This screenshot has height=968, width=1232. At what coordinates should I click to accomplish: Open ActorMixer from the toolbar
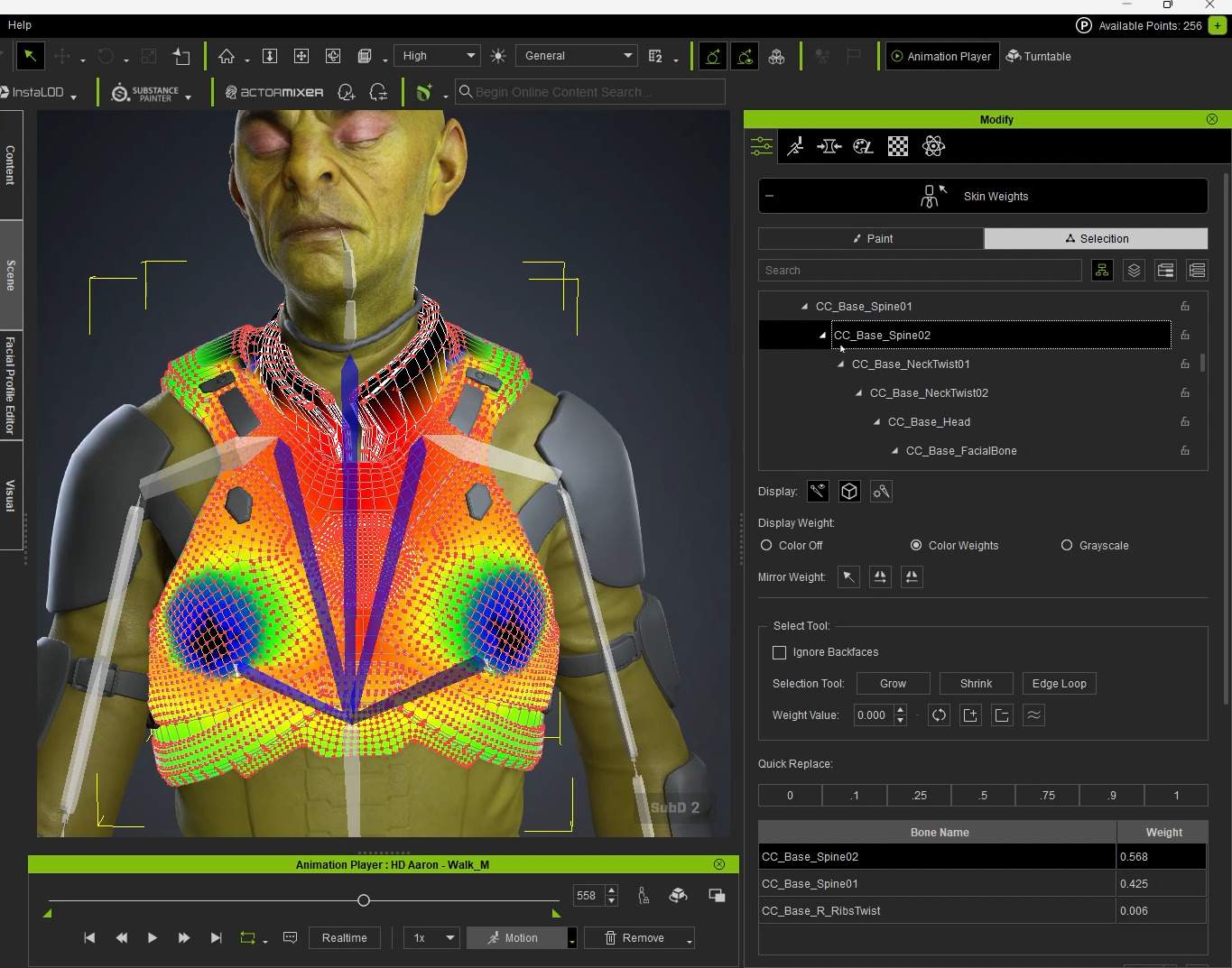pyautogui.click(x=273, y=92)
